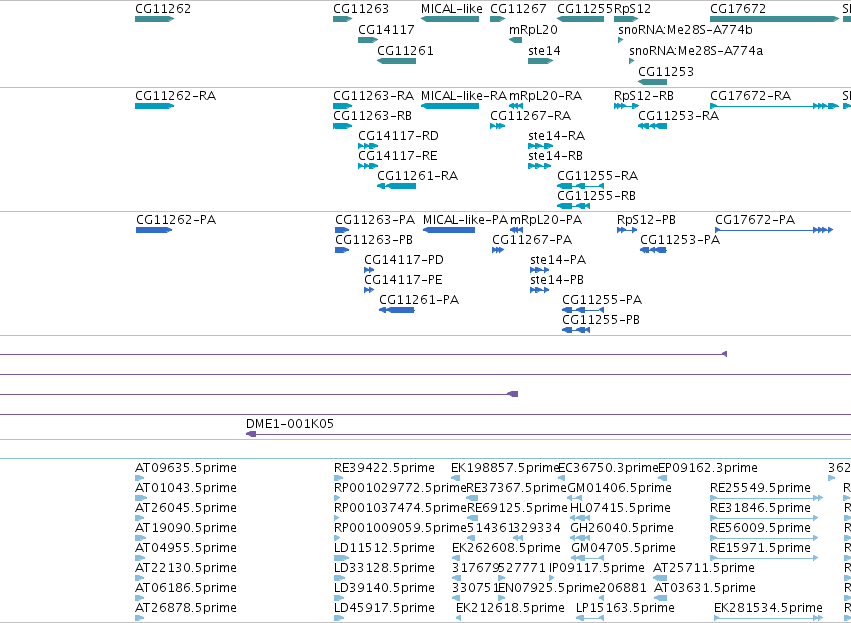851x623 pixels.
Task: Open snoRNA:Me28S-A774b feature
Action: 620,40
